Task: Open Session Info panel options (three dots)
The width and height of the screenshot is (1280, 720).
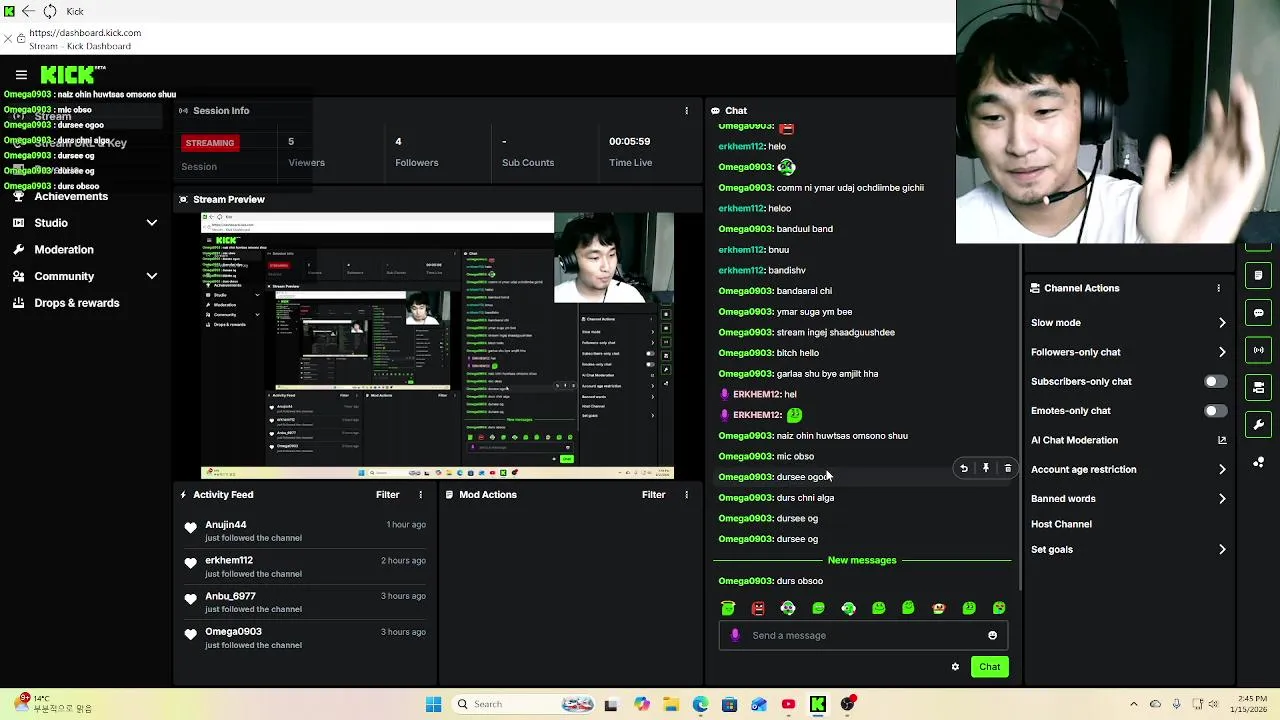Action: click(x=686, y=111)
